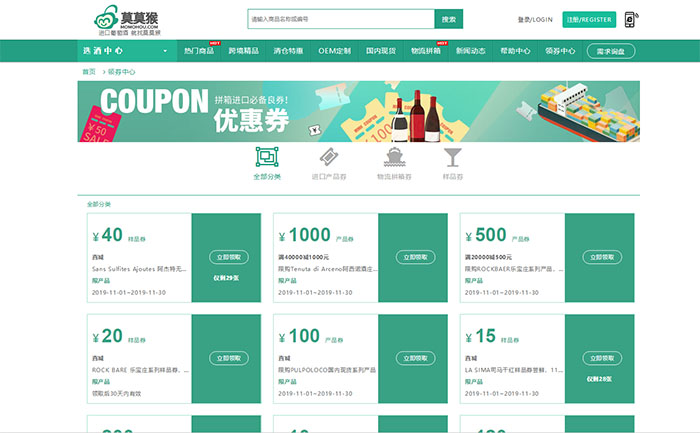
Task: Expand the 选酒中心 dropdown menu
Action: tap(125, 50)
